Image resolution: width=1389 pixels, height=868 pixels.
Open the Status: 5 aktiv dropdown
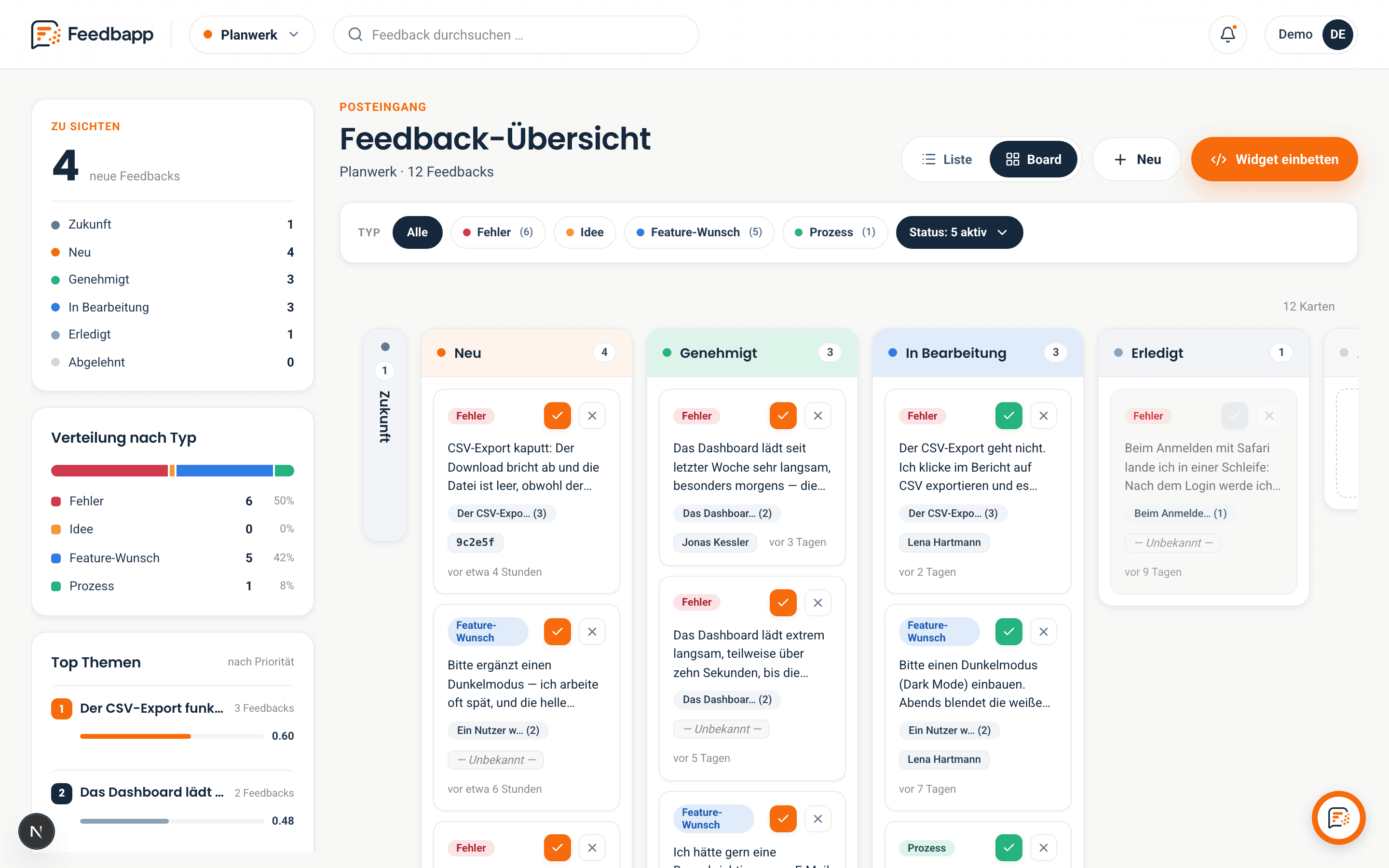tap(959, 232)
